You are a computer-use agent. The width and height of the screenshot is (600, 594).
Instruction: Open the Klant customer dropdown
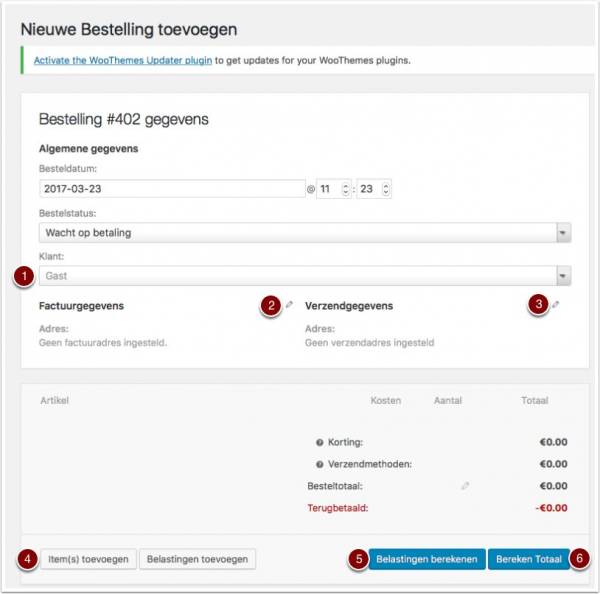pos(305,276)
